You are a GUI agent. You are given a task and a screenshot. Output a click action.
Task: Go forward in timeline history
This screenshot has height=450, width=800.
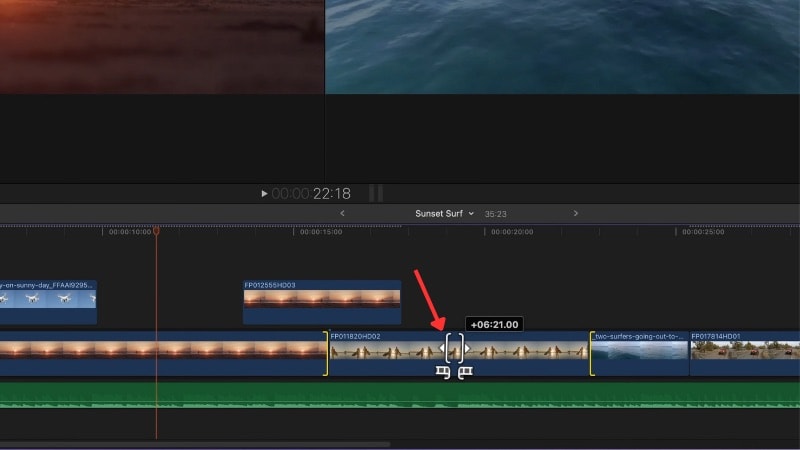(576, 213)
